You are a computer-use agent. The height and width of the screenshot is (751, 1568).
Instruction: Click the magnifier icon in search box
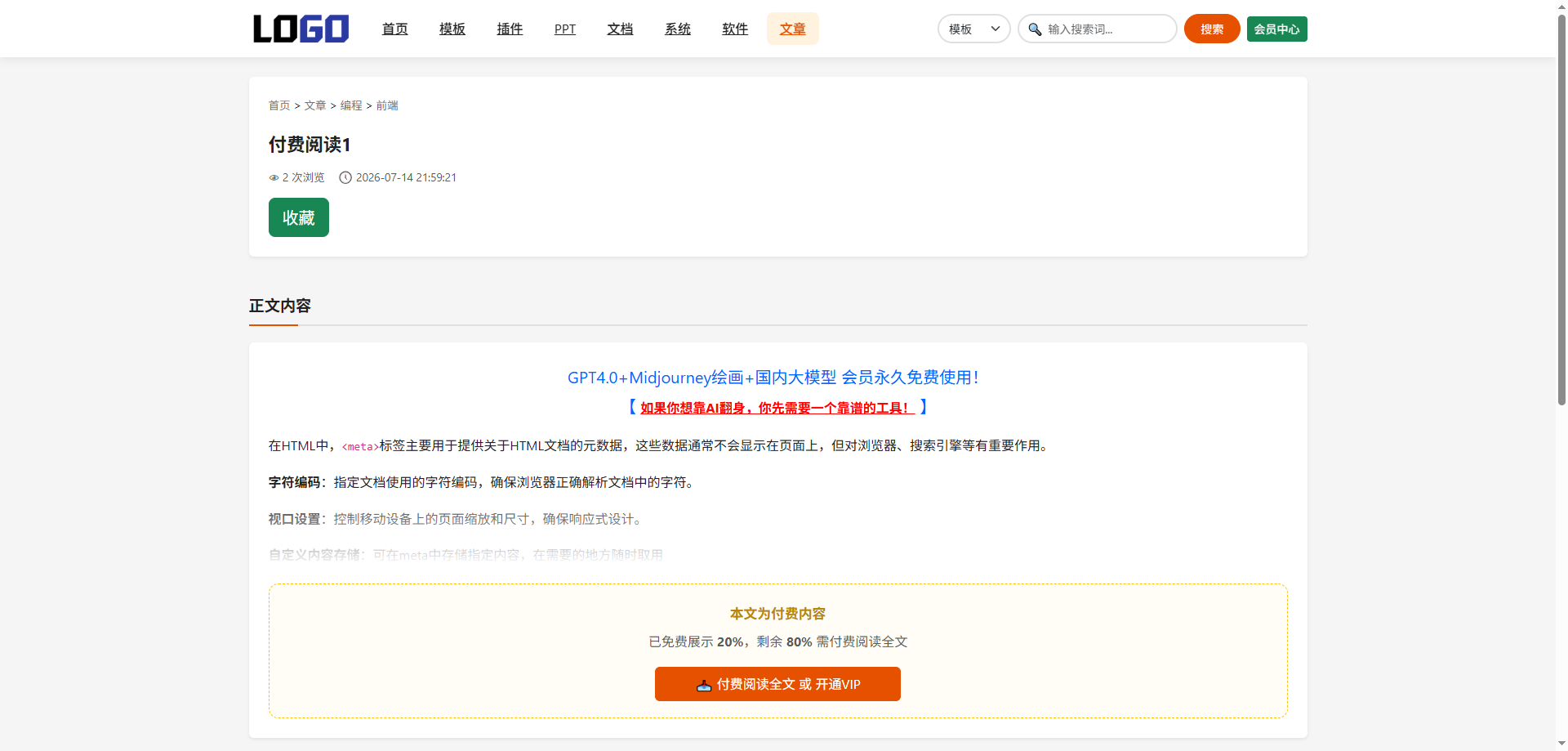coord(1035,29)
